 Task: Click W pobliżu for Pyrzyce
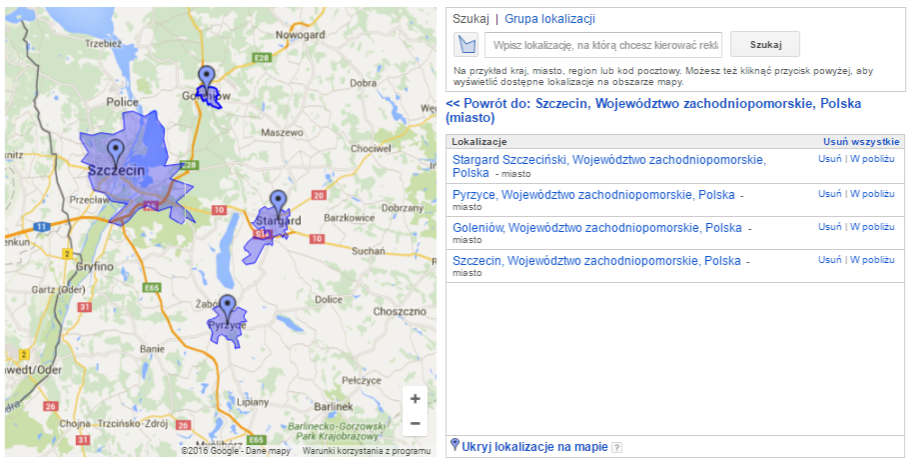pos(872,193)
